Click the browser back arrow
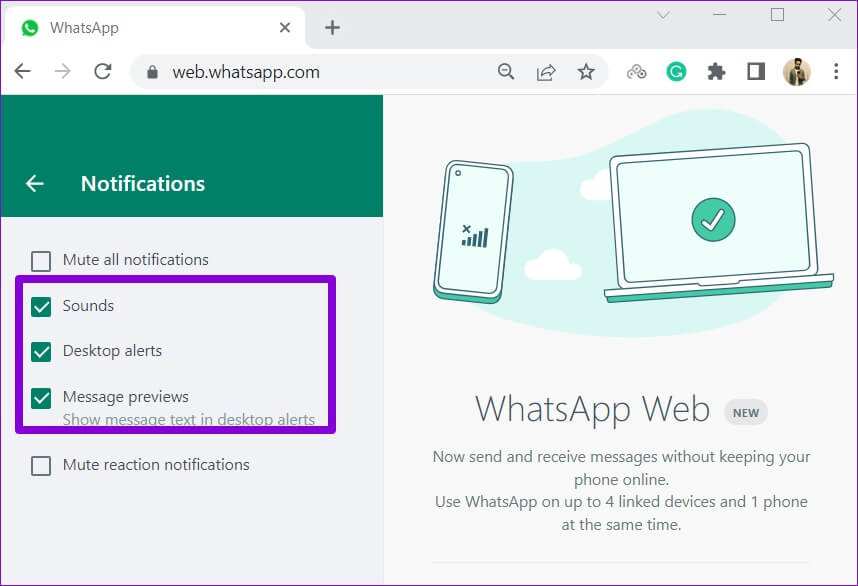858x586 pixels. (x=22, y=71)
